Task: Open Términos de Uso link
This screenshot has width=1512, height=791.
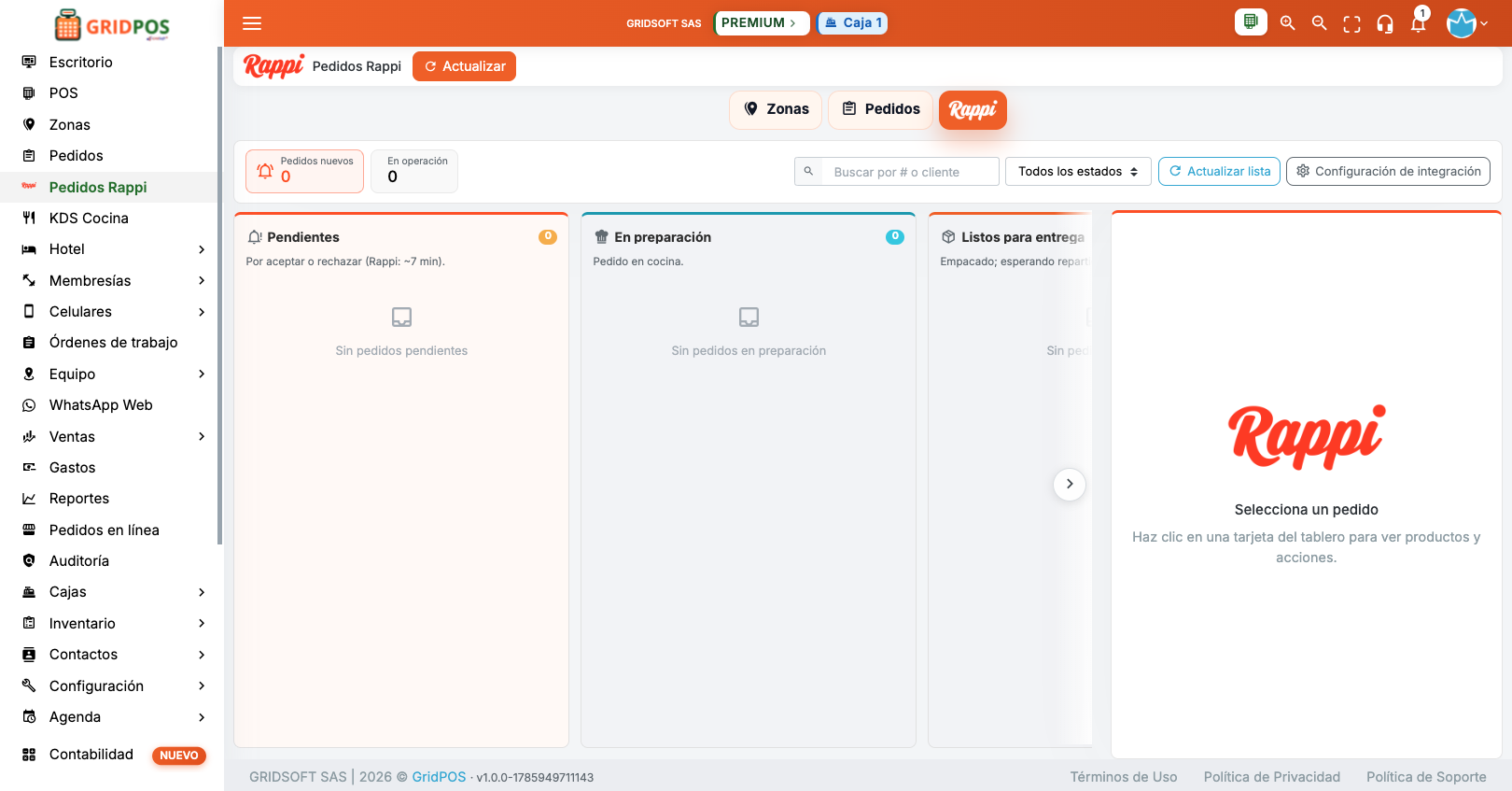Action: pos(1124,777)
